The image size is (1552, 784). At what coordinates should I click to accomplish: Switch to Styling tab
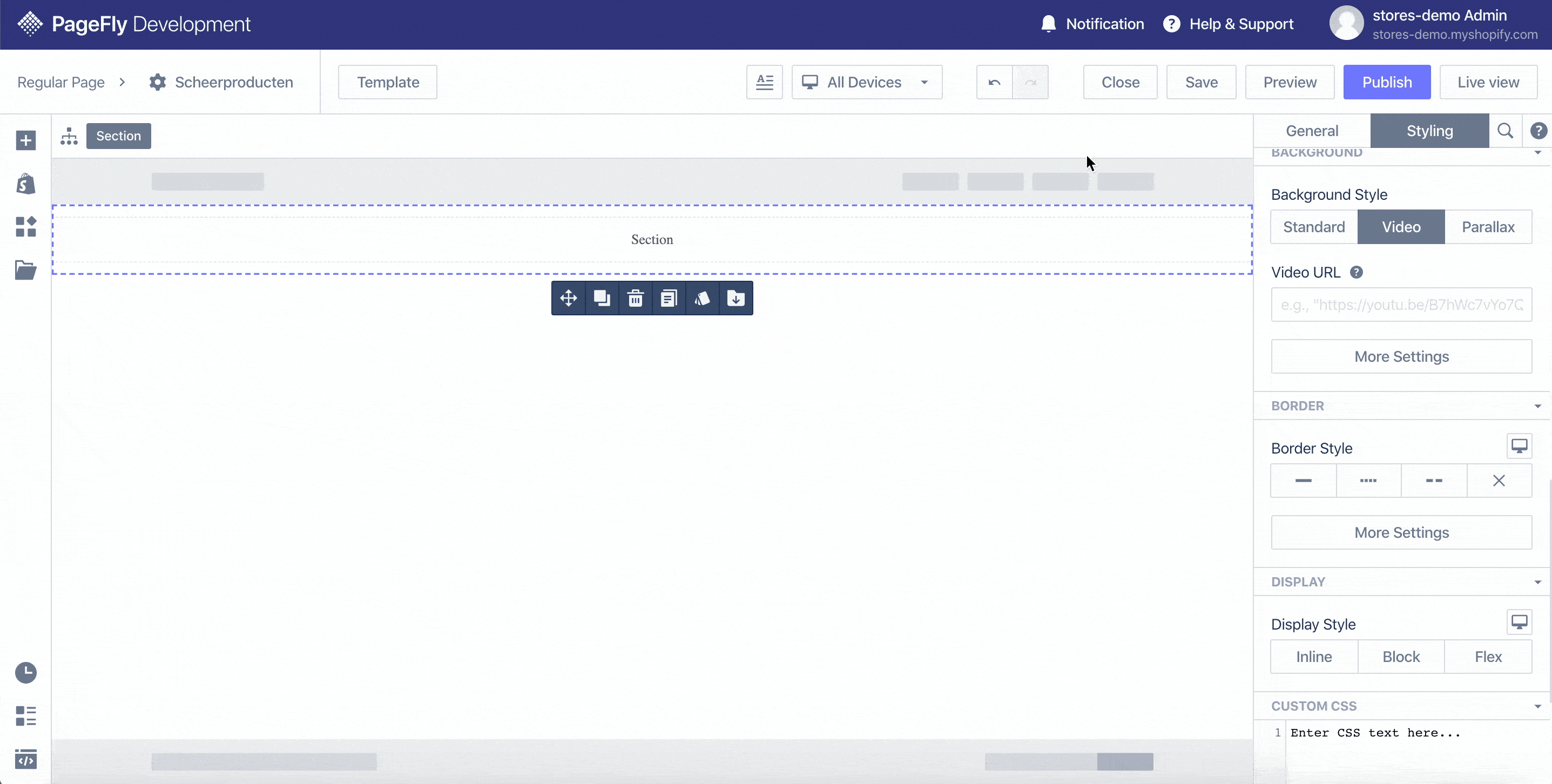(x=1429, y=131)
